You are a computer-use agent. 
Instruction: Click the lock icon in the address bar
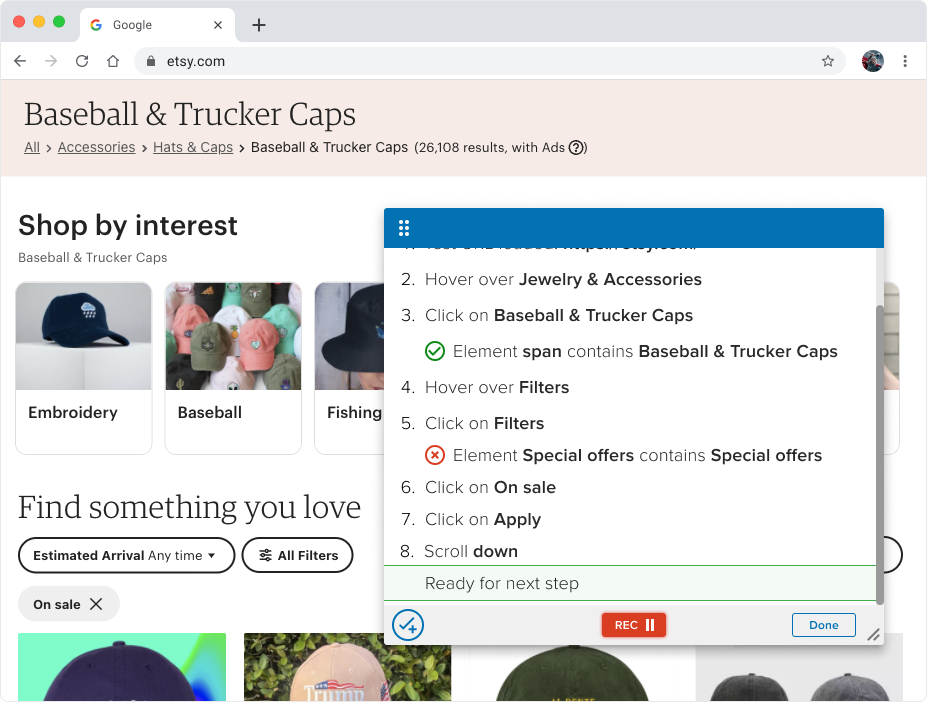pyautogui.click(x=151, y=61)
